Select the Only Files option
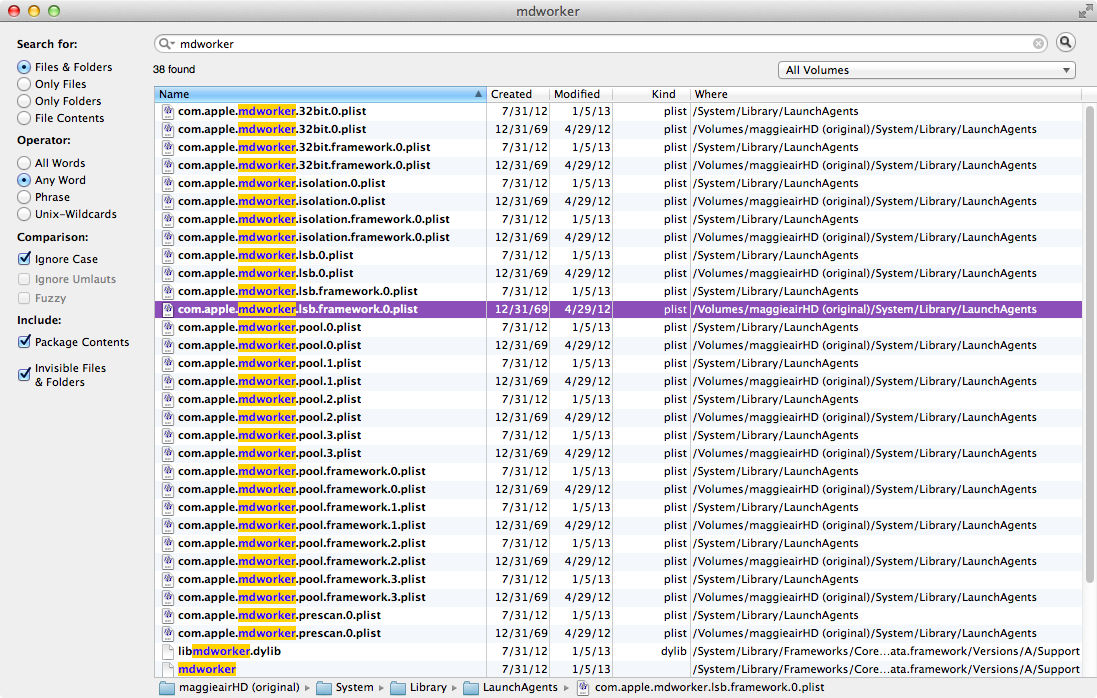Viewport: 1097px width, 698px height. pyautogui.click(x=24, y=84)
